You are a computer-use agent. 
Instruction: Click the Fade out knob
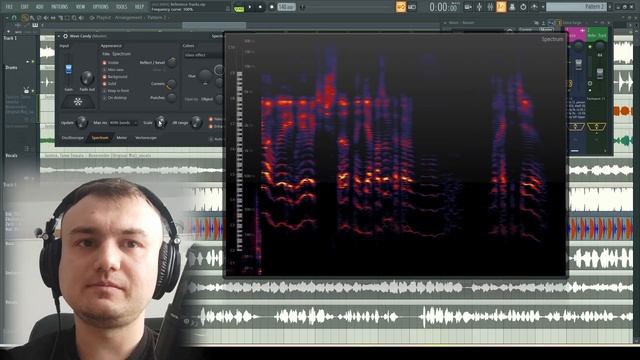(x=87, y=77)
